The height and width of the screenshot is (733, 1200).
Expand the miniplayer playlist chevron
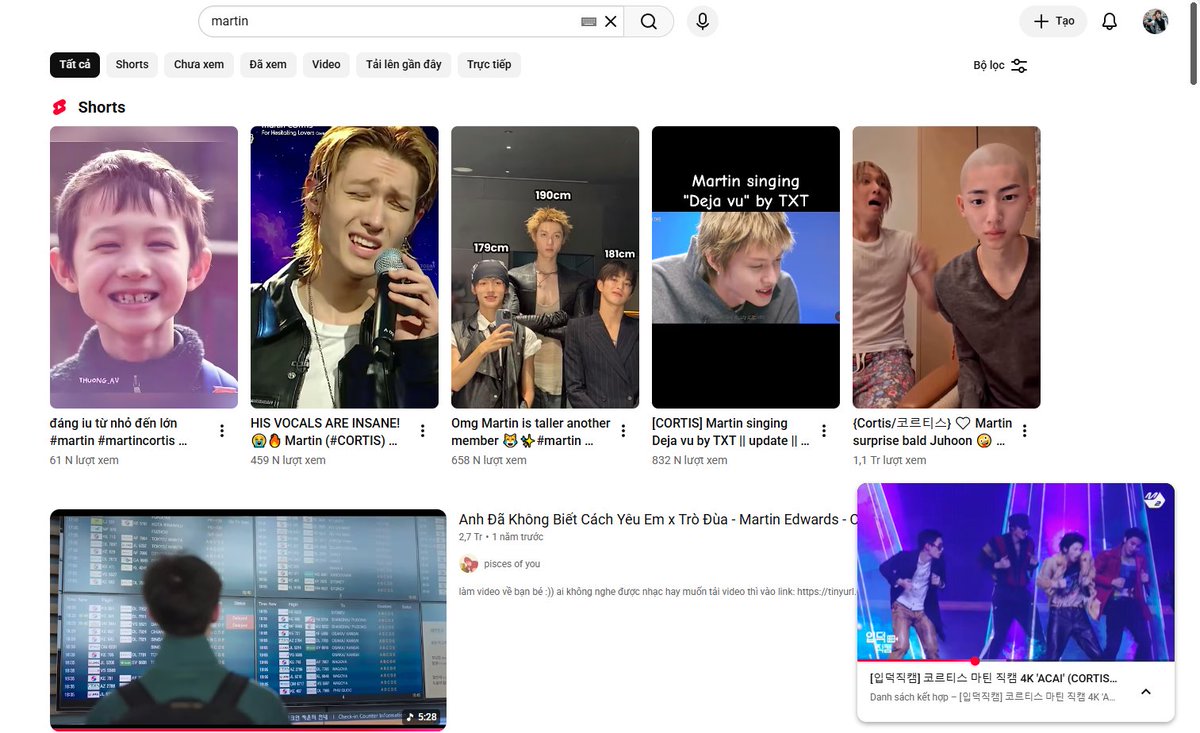click(1146, 692)
